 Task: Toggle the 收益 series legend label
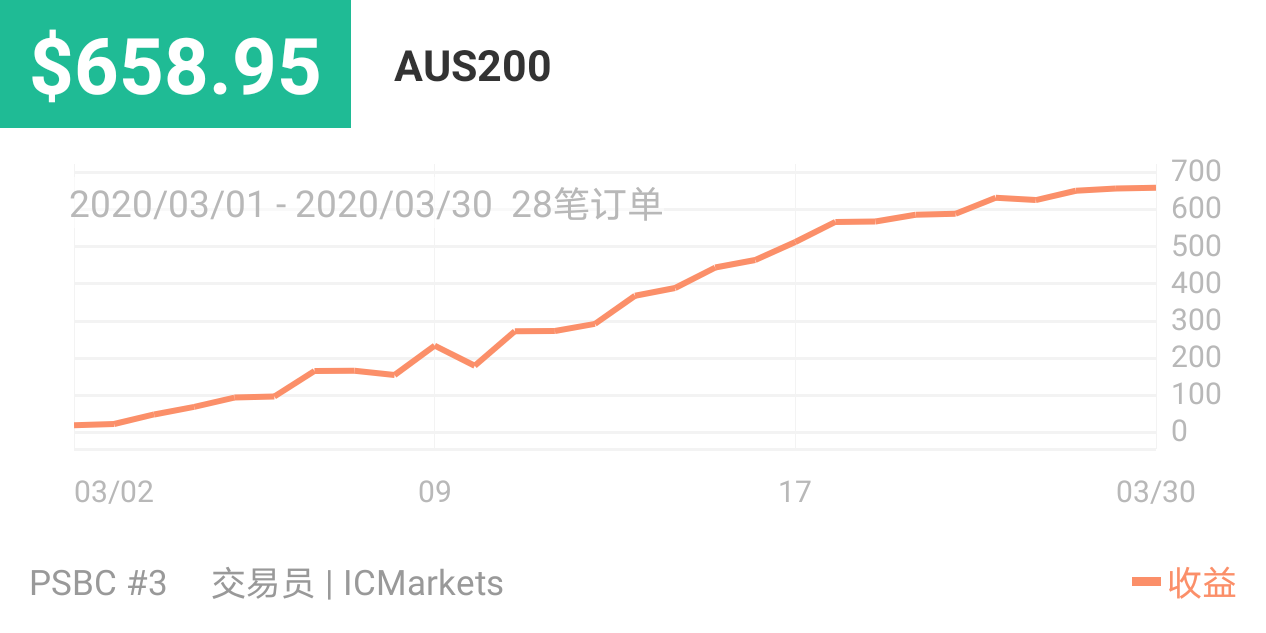(1202, 583)
